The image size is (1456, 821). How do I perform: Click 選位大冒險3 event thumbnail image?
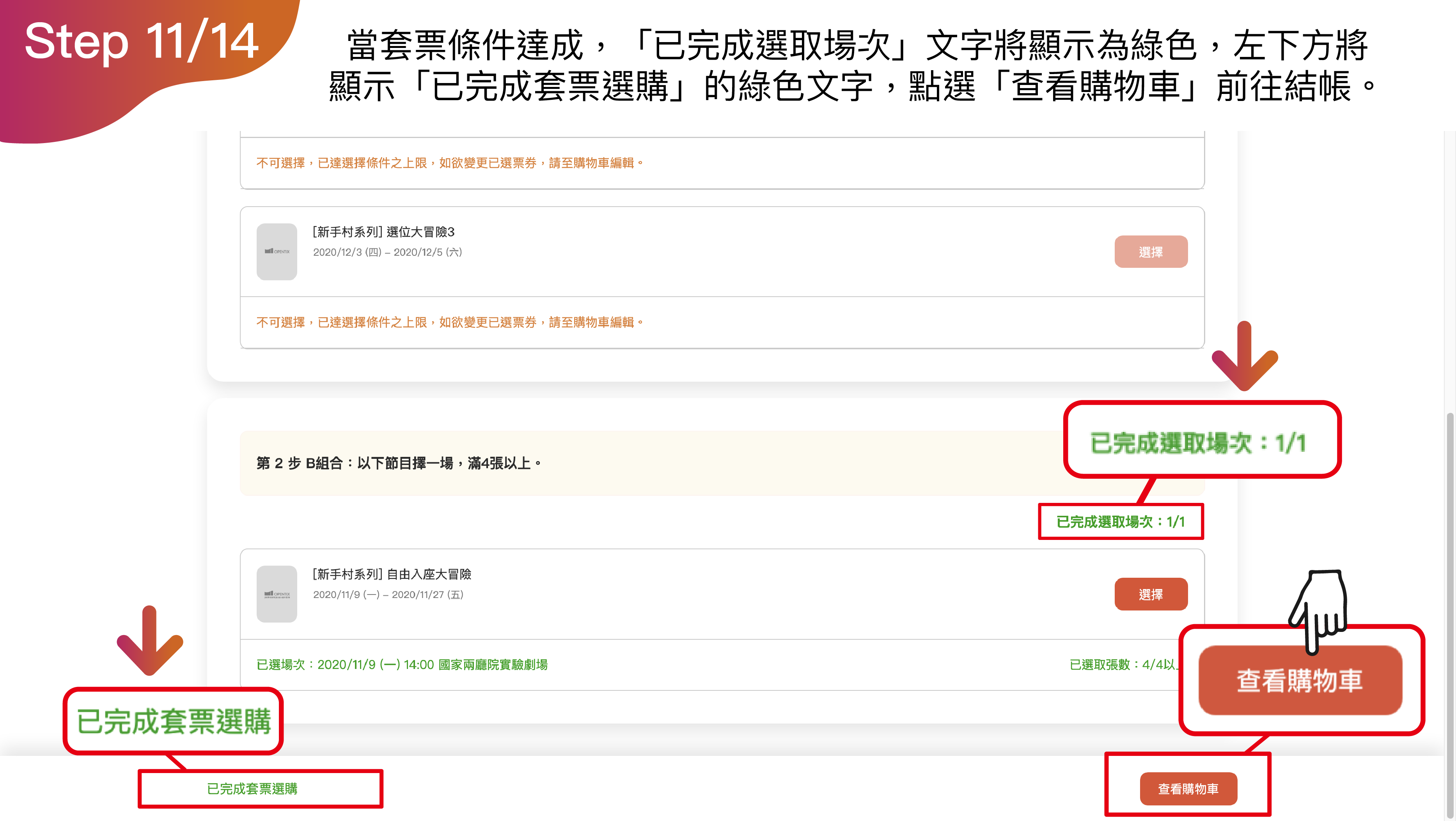[x=277, y=251]
